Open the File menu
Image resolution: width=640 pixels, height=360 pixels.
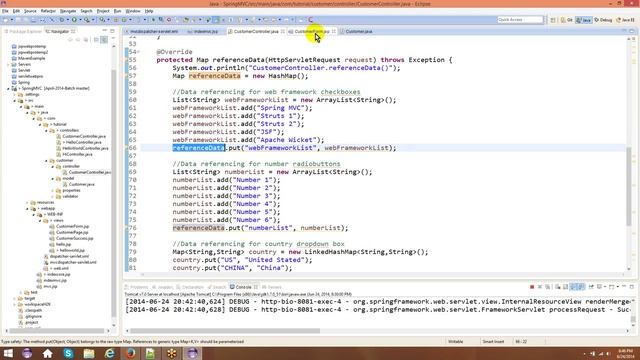[5, 11]
